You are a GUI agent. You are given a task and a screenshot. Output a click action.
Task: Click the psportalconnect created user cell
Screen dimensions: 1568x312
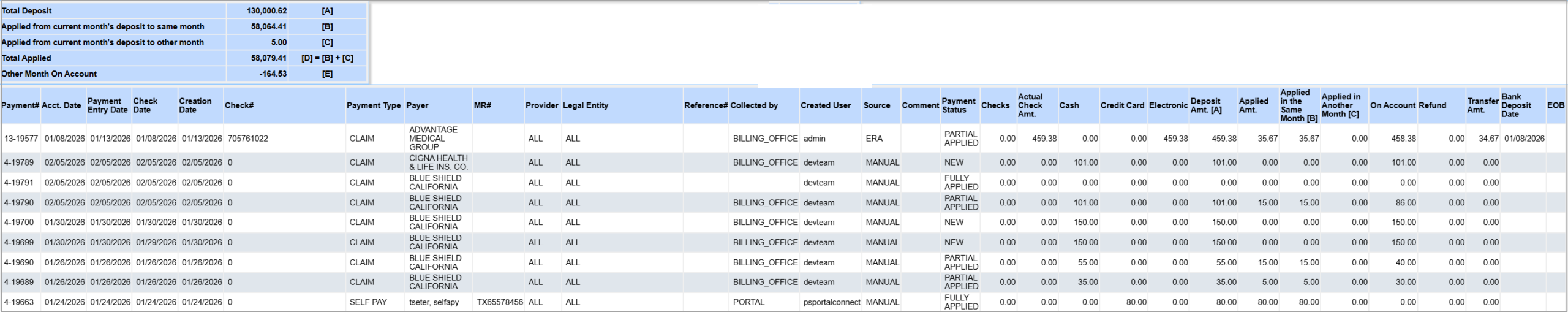831,302
